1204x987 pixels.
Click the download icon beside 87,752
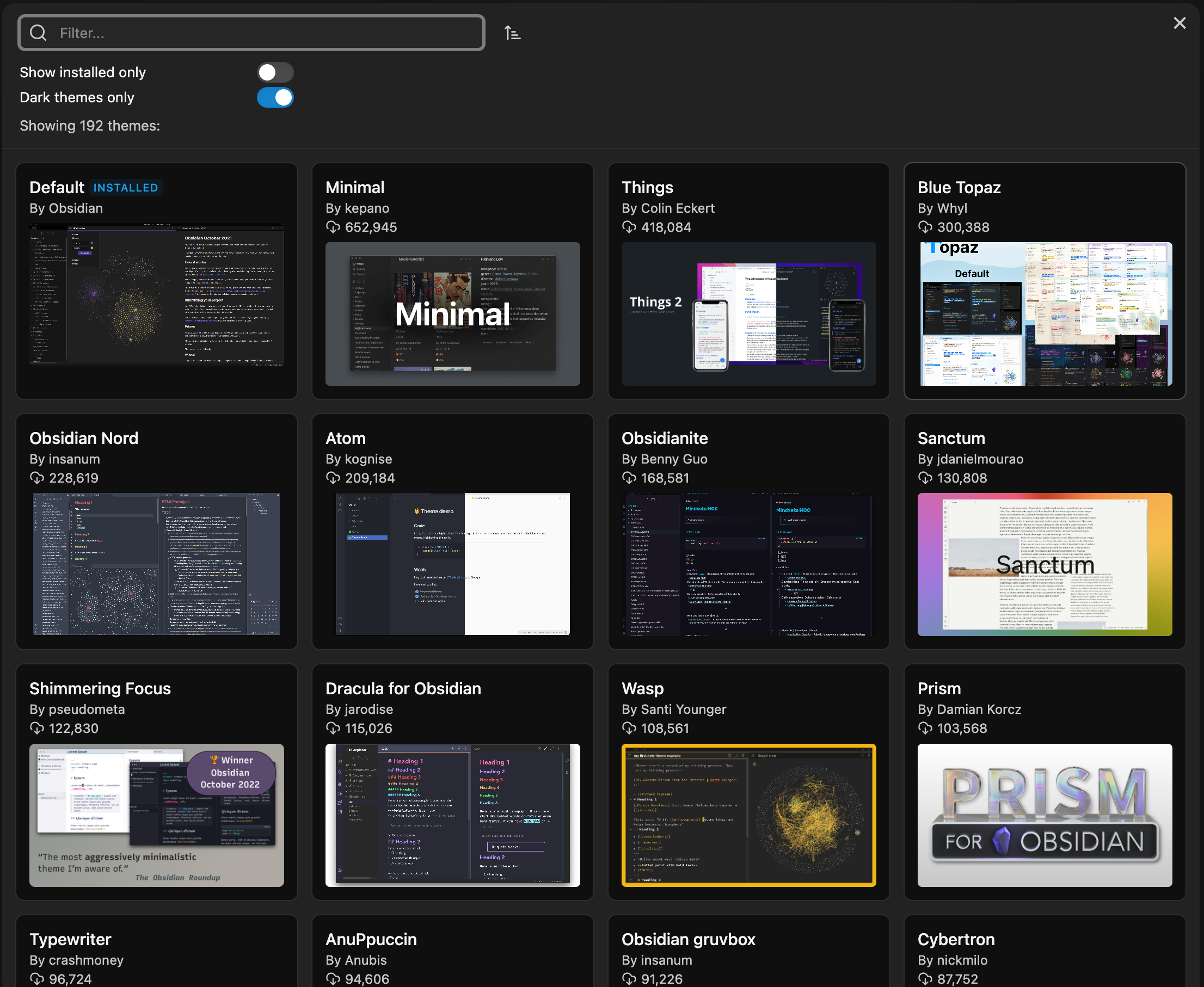coord(925,979)
